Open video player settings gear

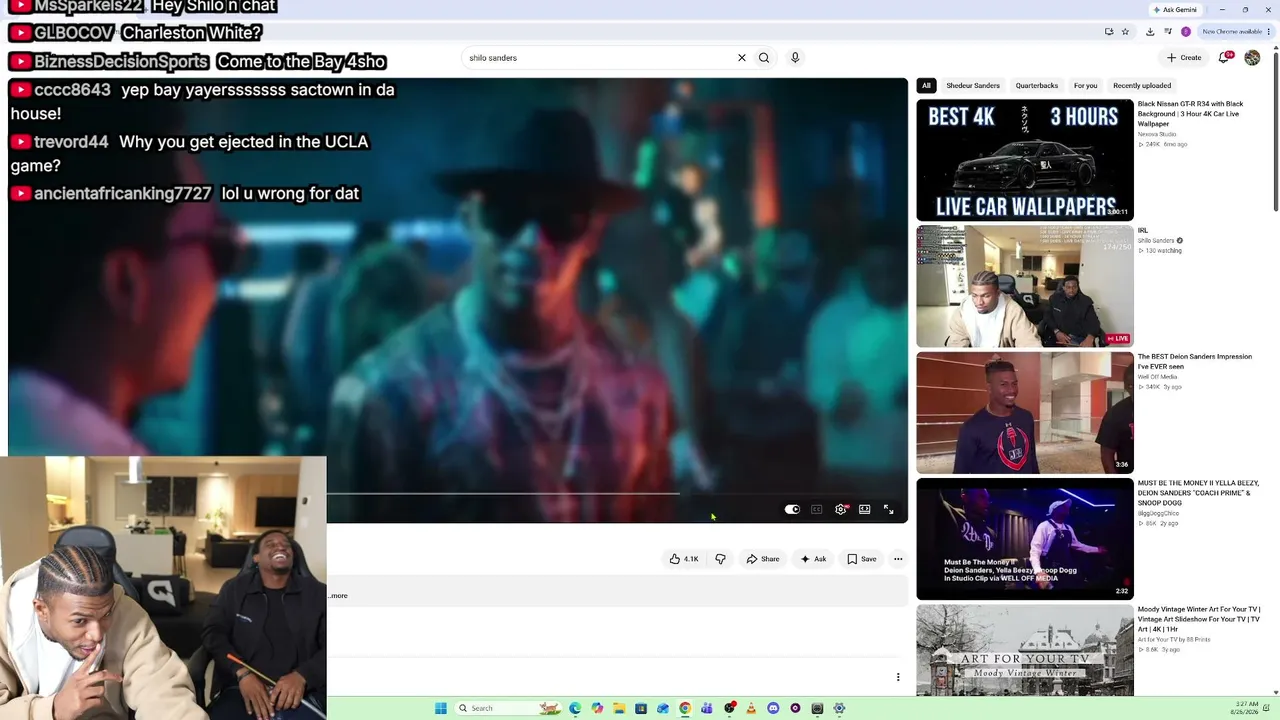tap(840, 510)
